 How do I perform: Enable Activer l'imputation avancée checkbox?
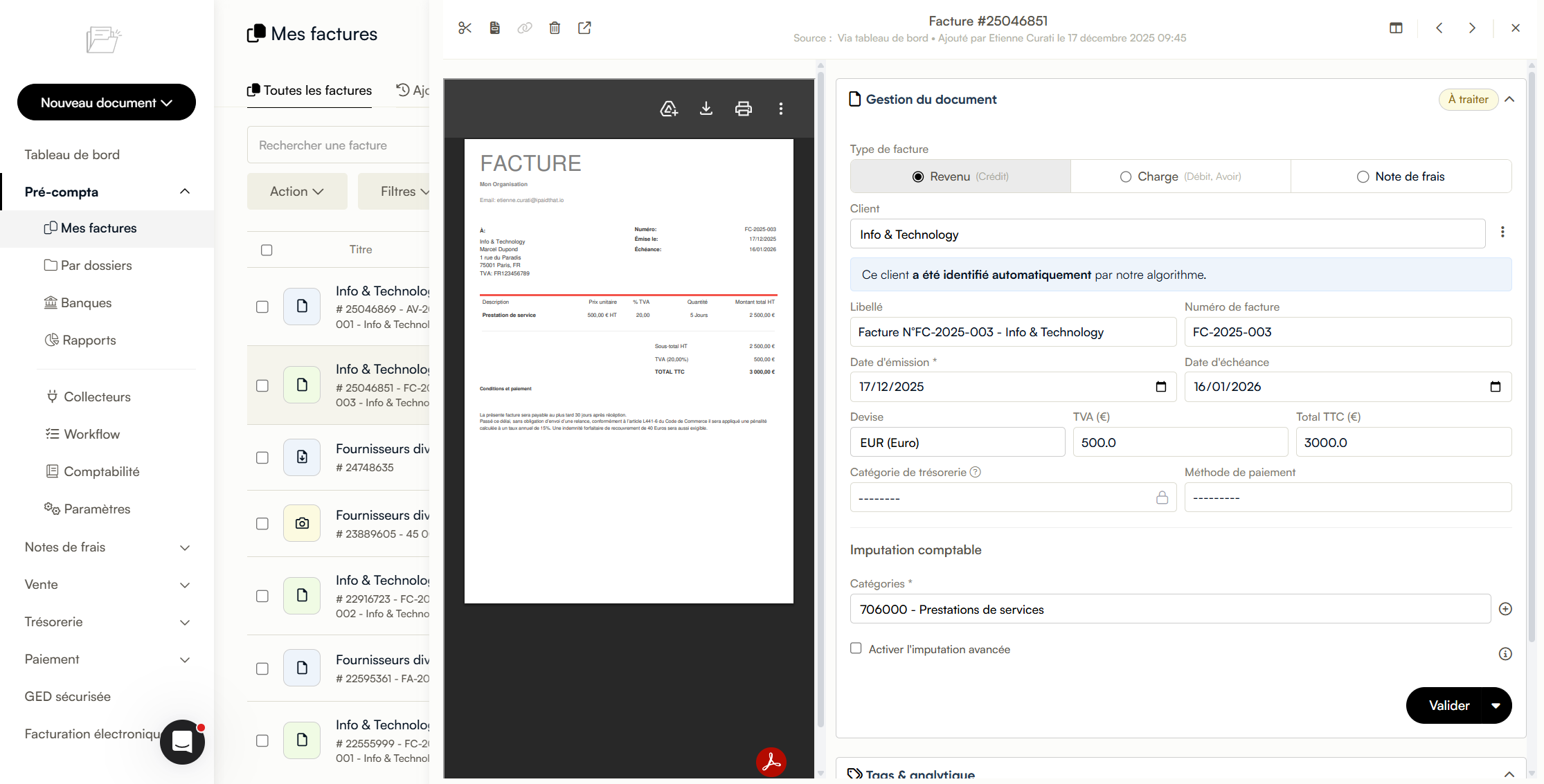point(856,648)
